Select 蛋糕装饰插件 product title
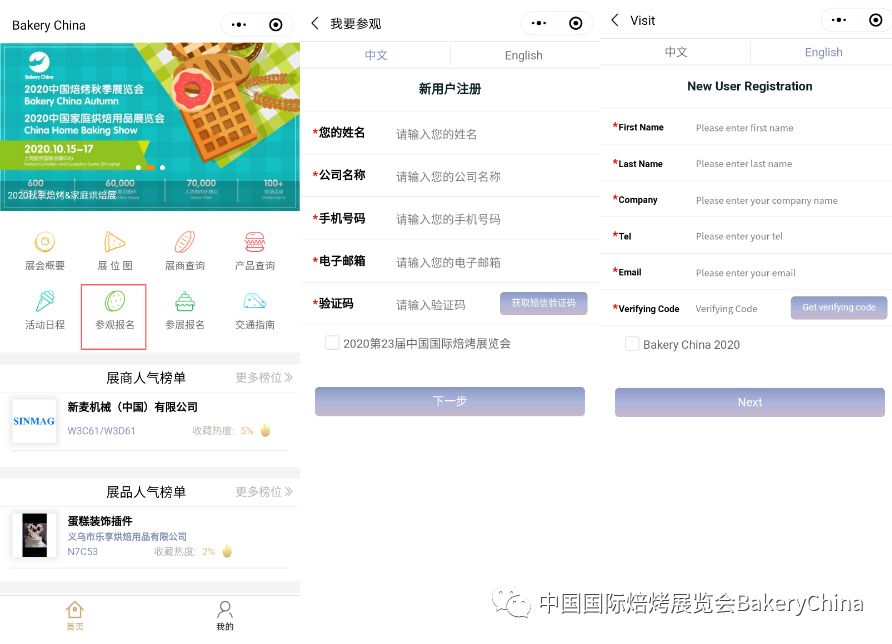The width and height of the screenshot is (892, 644). [100, 521]
